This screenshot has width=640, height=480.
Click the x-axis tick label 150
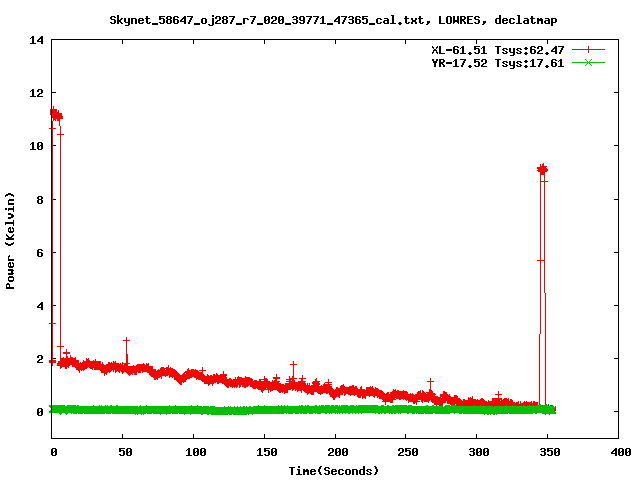[x=267, y=452]
